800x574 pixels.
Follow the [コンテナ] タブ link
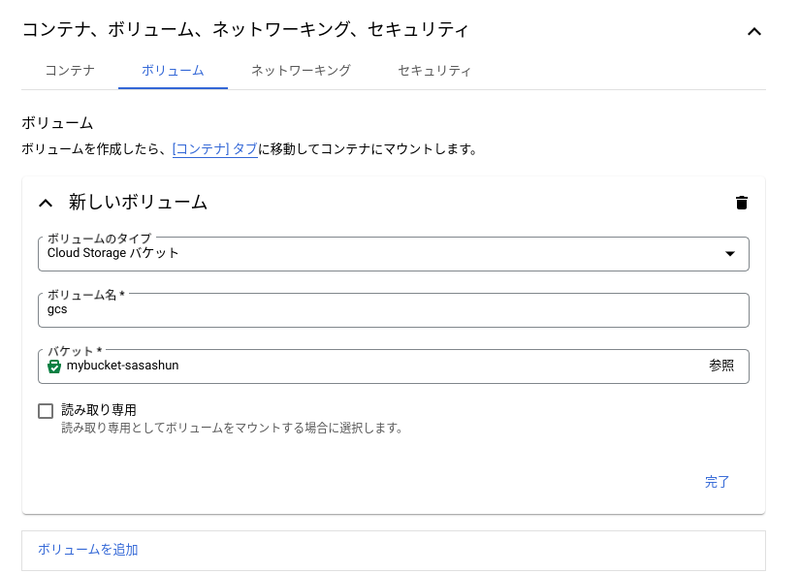click(x=215, y=149)
